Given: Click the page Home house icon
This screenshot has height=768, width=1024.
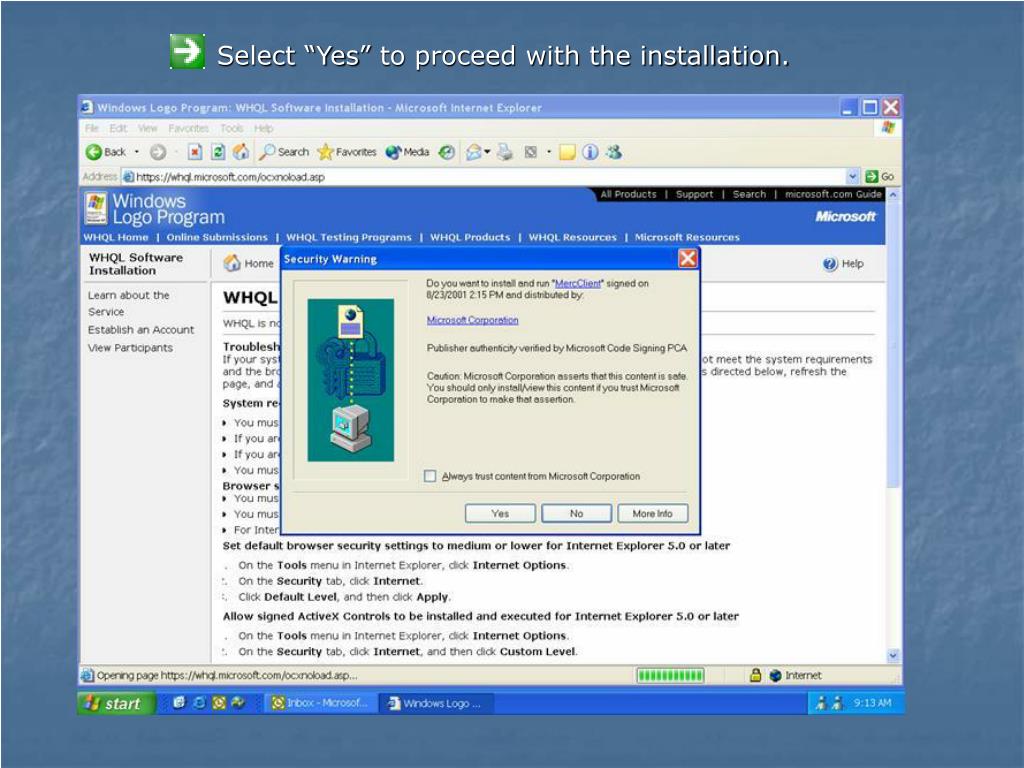Looking at the screenshot, I should (x=232, y=263).
